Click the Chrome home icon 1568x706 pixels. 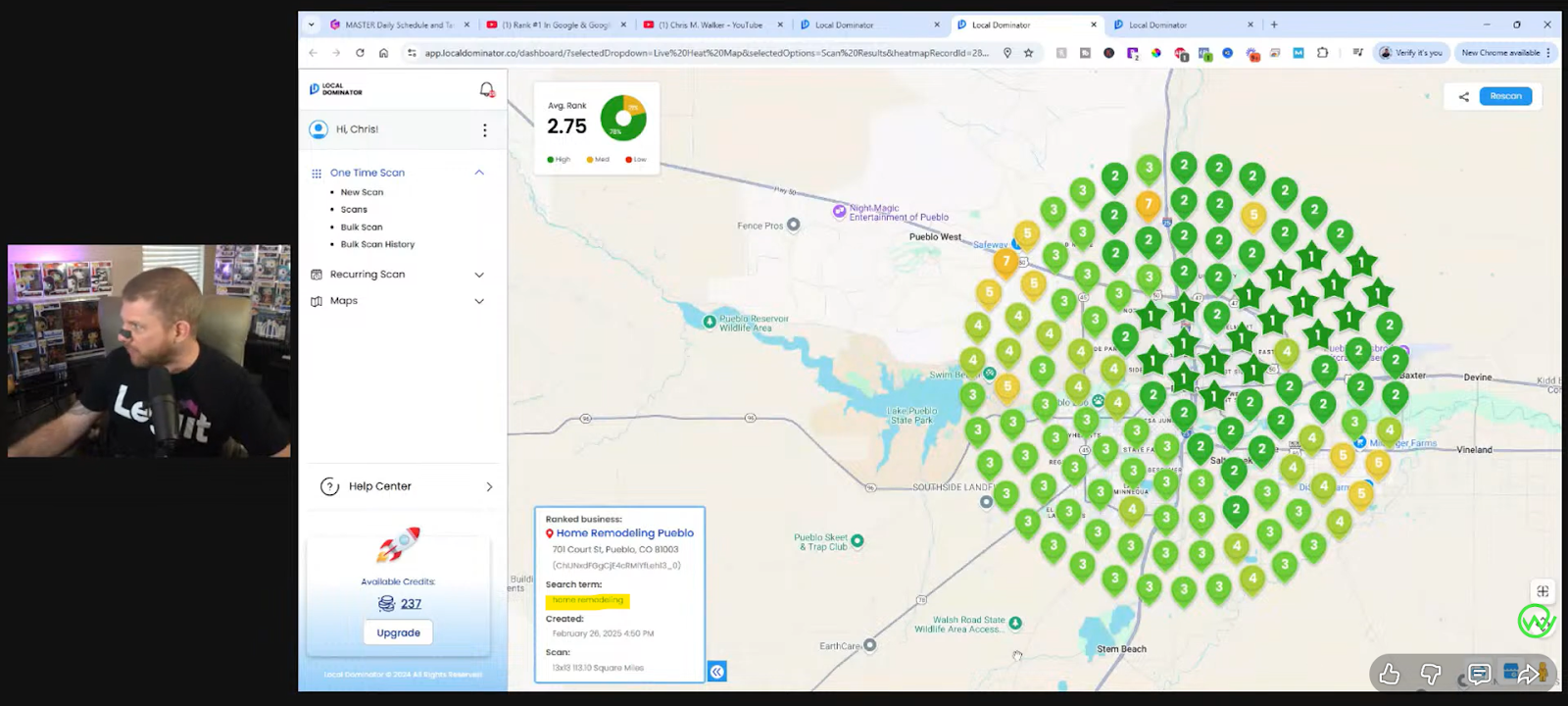click(383, 53)
